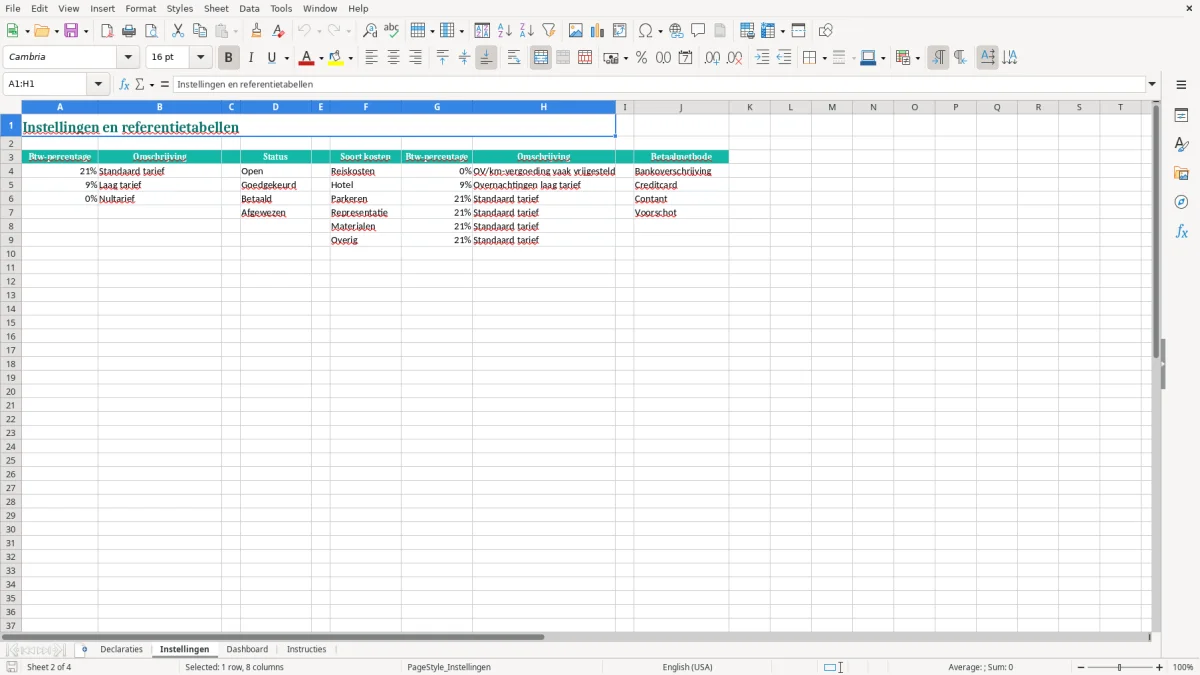Sort ascending A to Z
The image size is (1200, 675).
point(504,31)
